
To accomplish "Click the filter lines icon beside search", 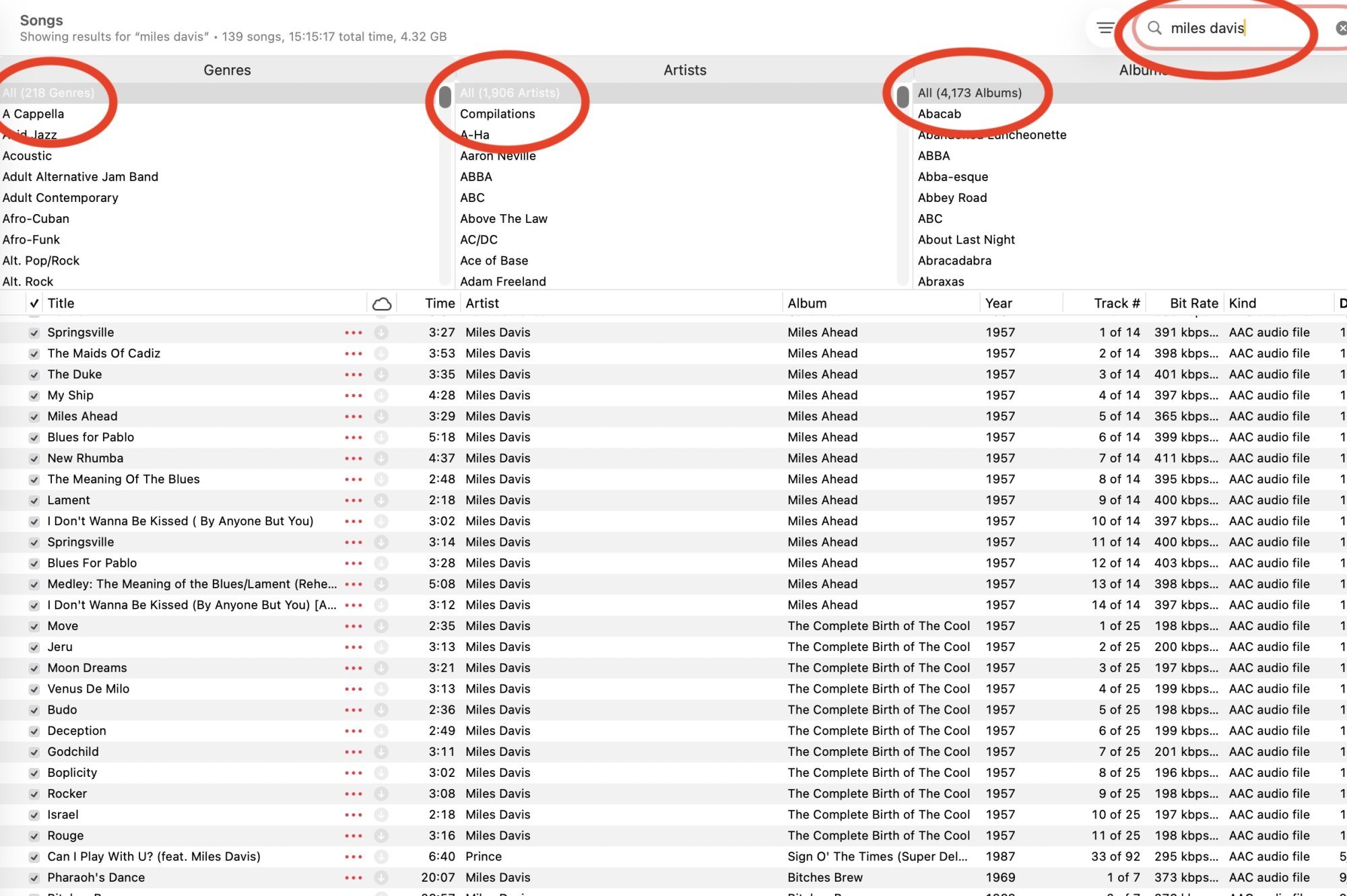I will pyautogui.click(x=1105, y=28).
